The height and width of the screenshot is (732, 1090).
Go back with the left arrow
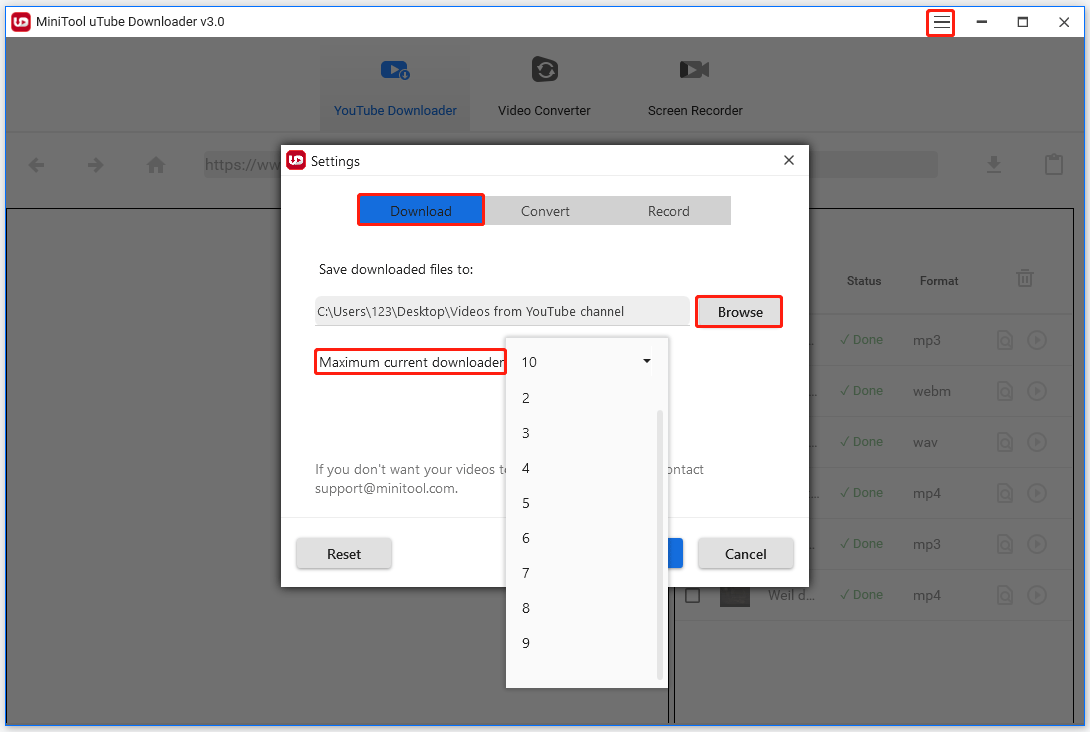[x=36, y=165]
